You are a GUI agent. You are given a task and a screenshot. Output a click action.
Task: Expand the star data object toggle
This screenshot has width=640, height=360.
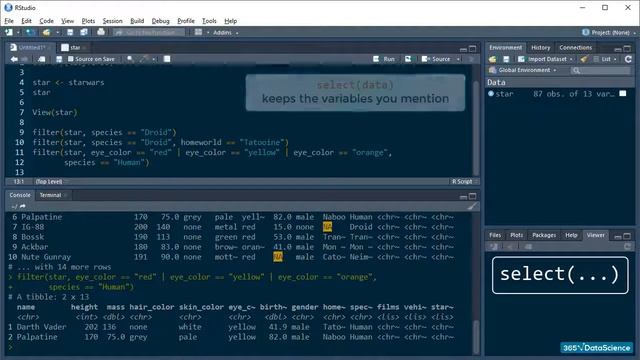tap(491, 94)
